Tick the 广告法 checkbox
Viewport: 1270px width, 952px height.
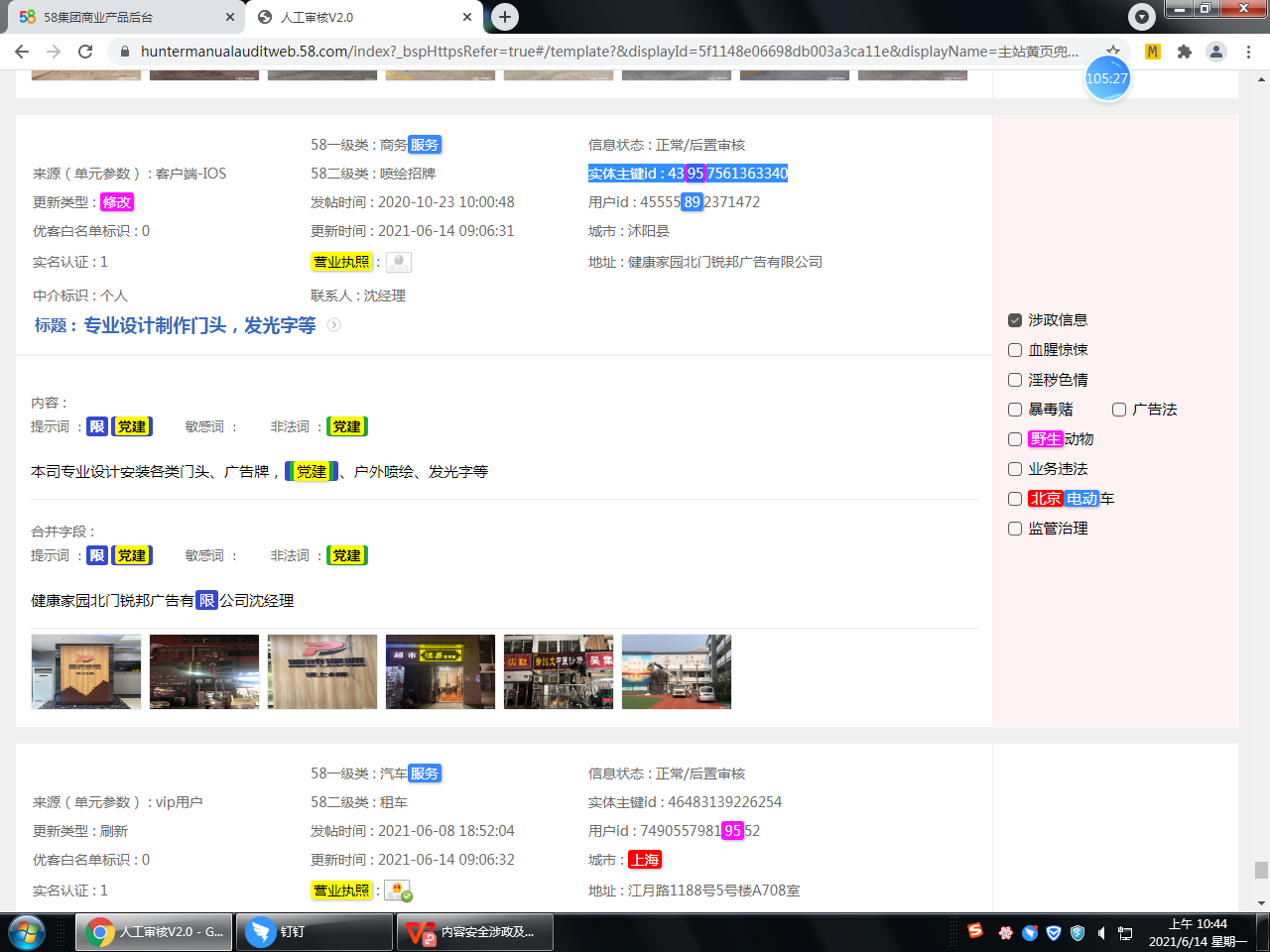(1119, 410)
